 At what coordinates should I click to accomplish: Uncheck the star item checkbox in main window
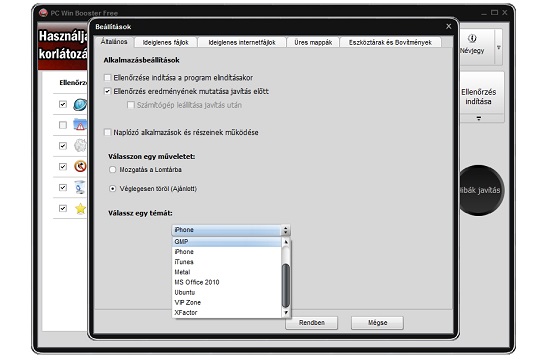63,208
